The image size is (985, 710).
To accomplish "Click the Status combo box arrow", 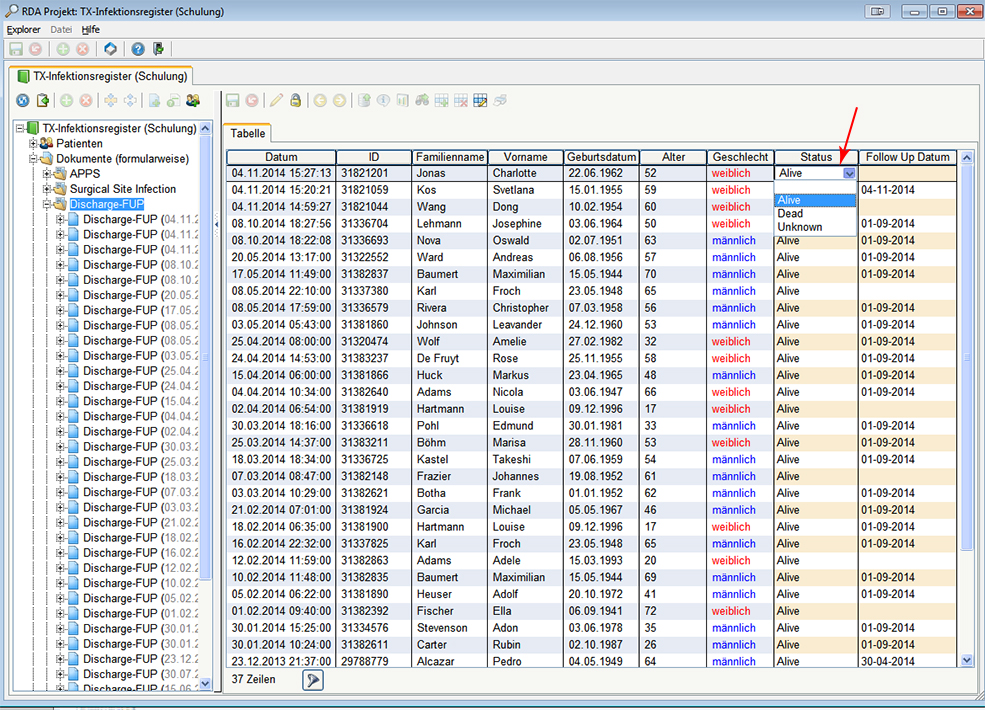I will [849, 174].
